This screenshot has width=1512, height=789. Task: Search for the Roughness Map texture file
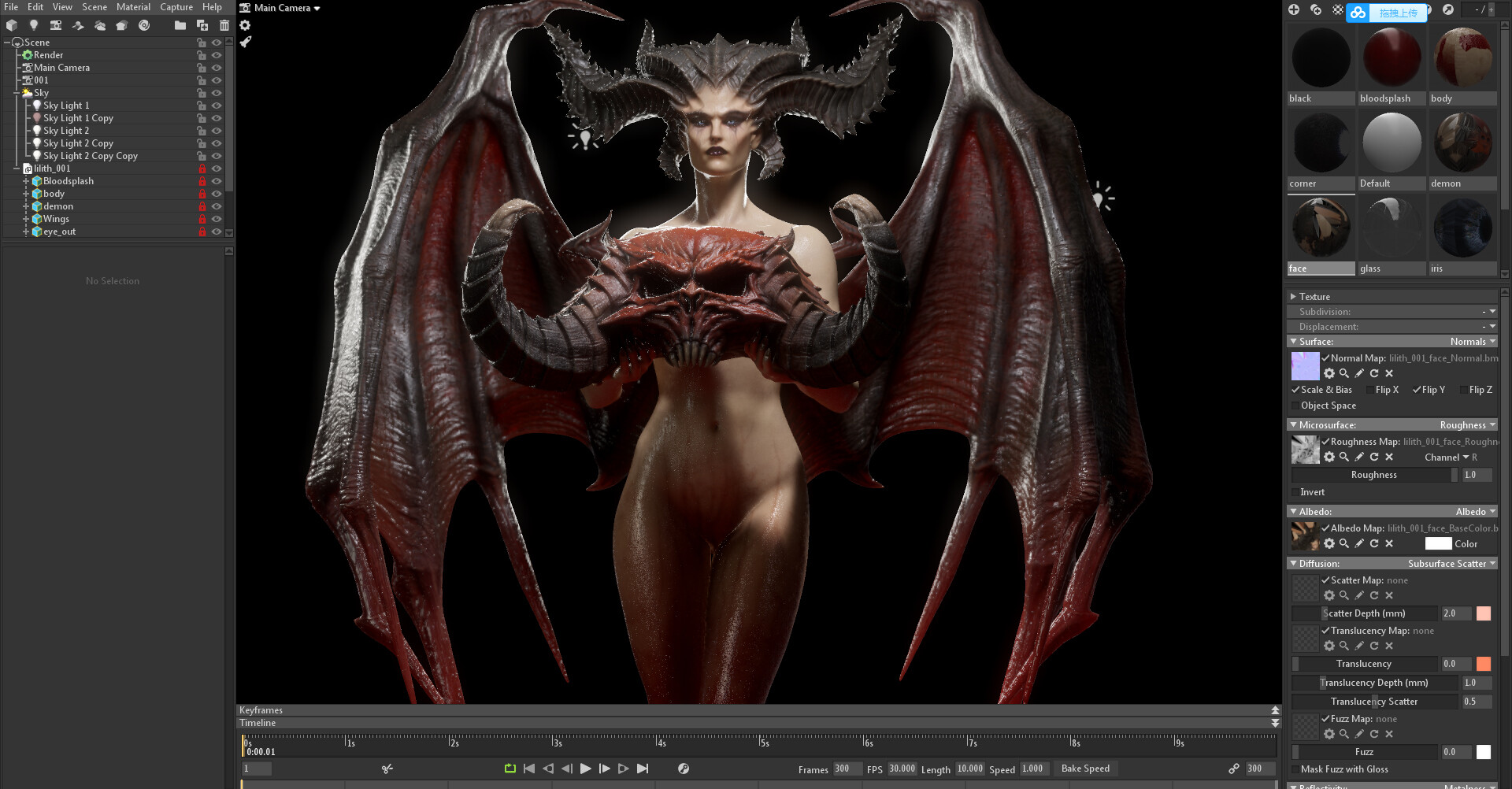(1344, 457)
